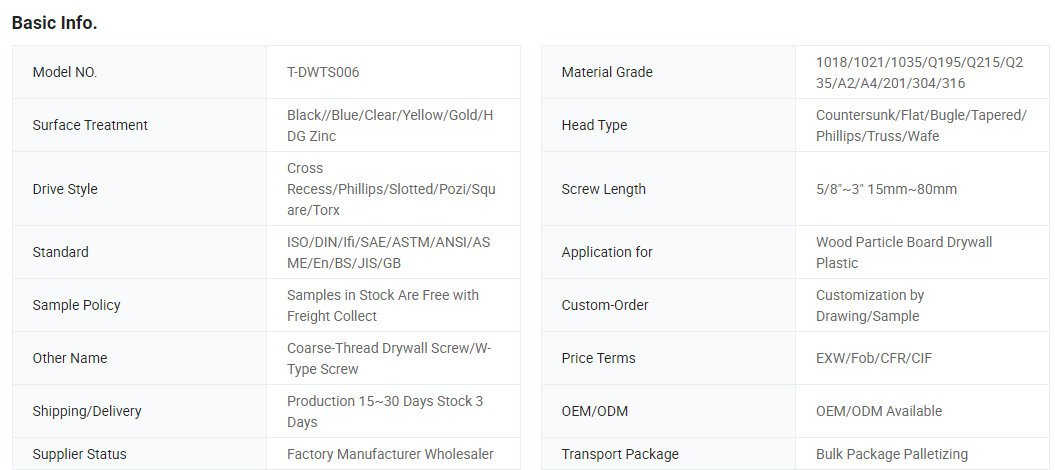This screenshot has height=470, width=1055.
Task: Select the model number T-DWTS006
Action: pyautogui.click(x=323, y=72)
